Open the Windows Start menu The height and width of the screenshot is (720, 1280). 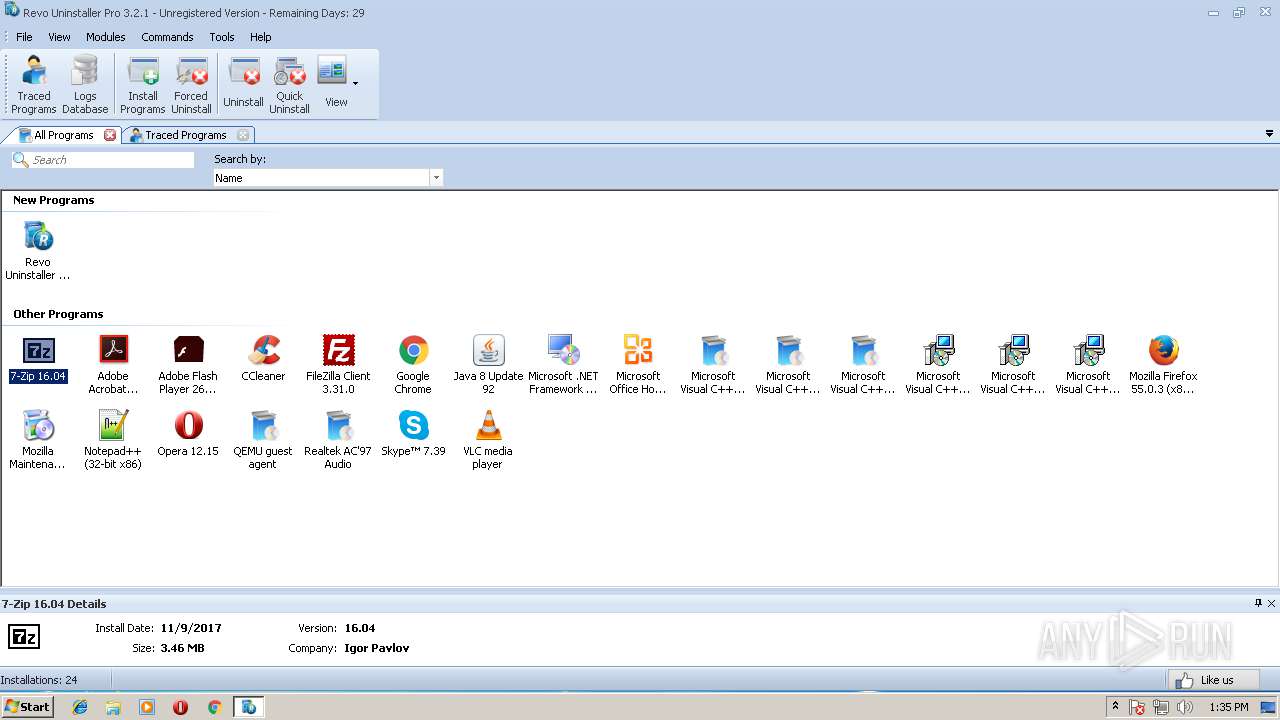coord(27,707)
